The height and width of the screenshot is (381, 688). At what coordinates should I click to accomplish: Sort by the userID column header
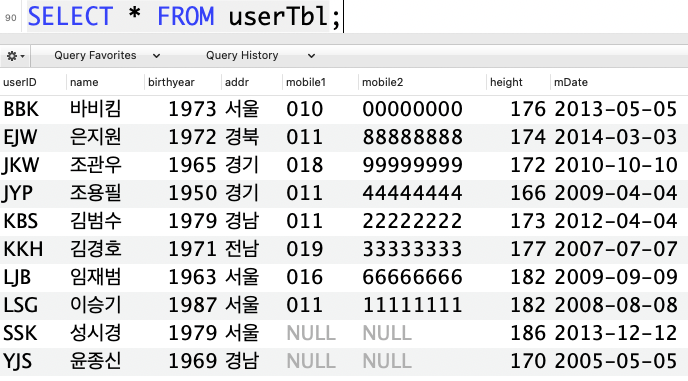coord(20,82)
